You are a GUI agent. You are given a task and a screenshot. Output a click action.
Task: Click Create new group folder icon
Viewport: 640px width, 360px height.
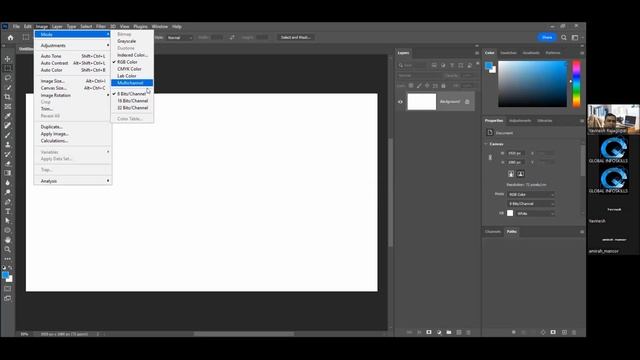point(449,332)
